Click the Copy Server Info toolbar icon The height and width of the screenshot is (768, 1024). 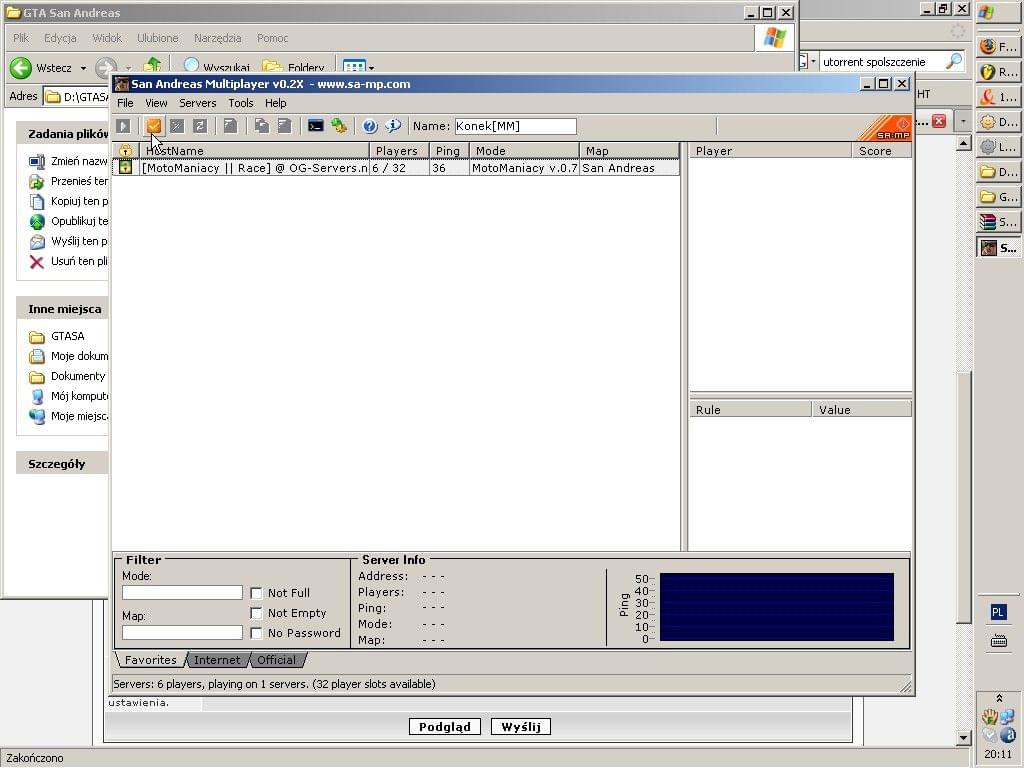pyautogui.click(x=261, y=126)
